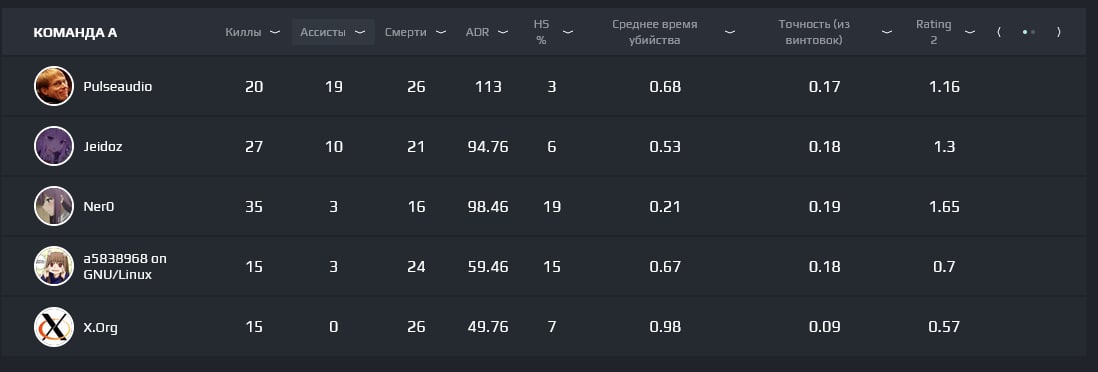Sort by Смерти column chevron
The image size is (1098, 372).
tap(440, 32)
